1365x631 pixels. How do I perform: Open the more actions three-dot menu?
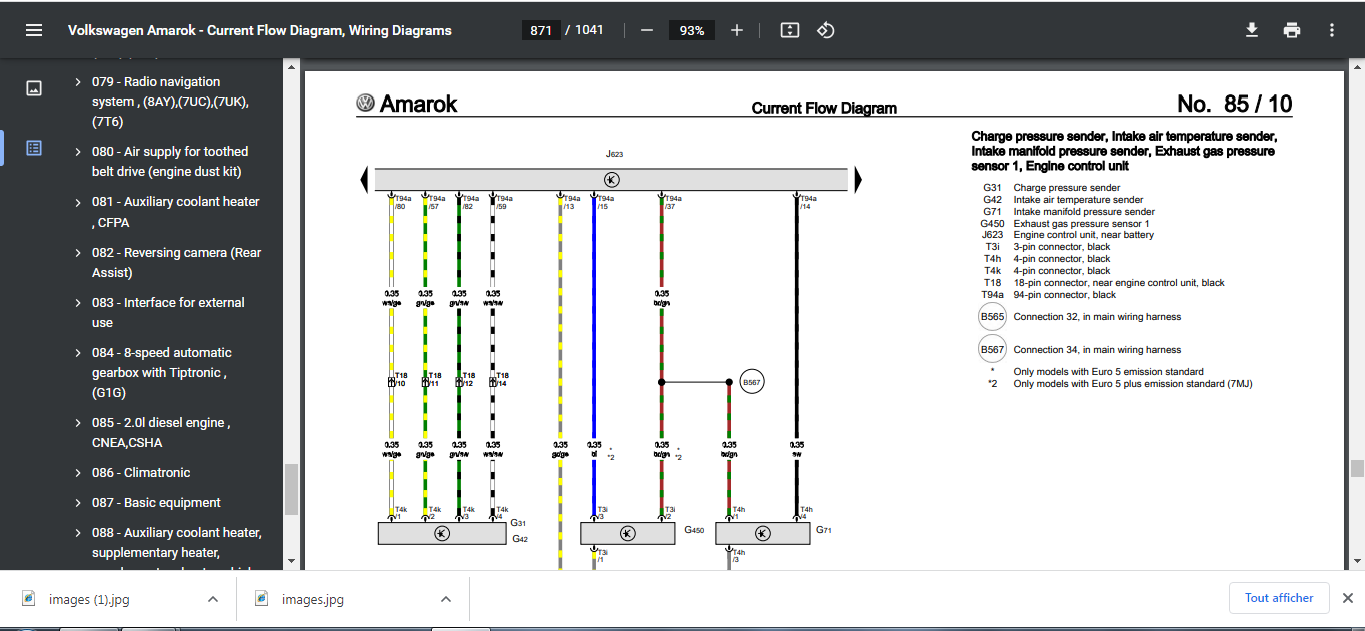click(1332, 30)
